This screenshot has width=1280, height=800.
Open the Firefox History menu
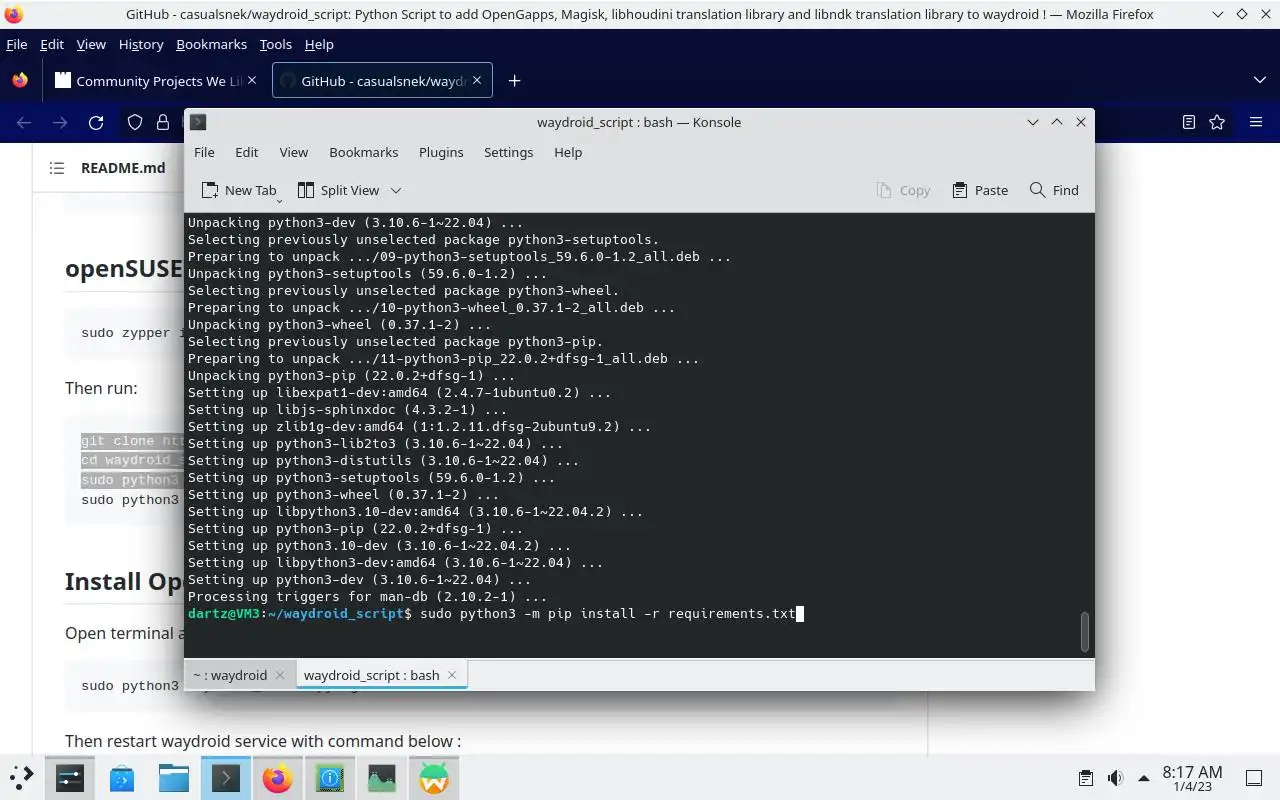tap(141, 44)
